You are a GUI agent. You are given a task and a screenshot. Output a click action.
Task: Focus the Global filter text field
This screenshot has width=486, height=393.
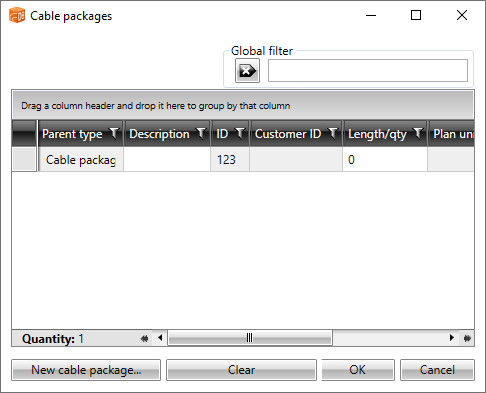tap(368, 70)
